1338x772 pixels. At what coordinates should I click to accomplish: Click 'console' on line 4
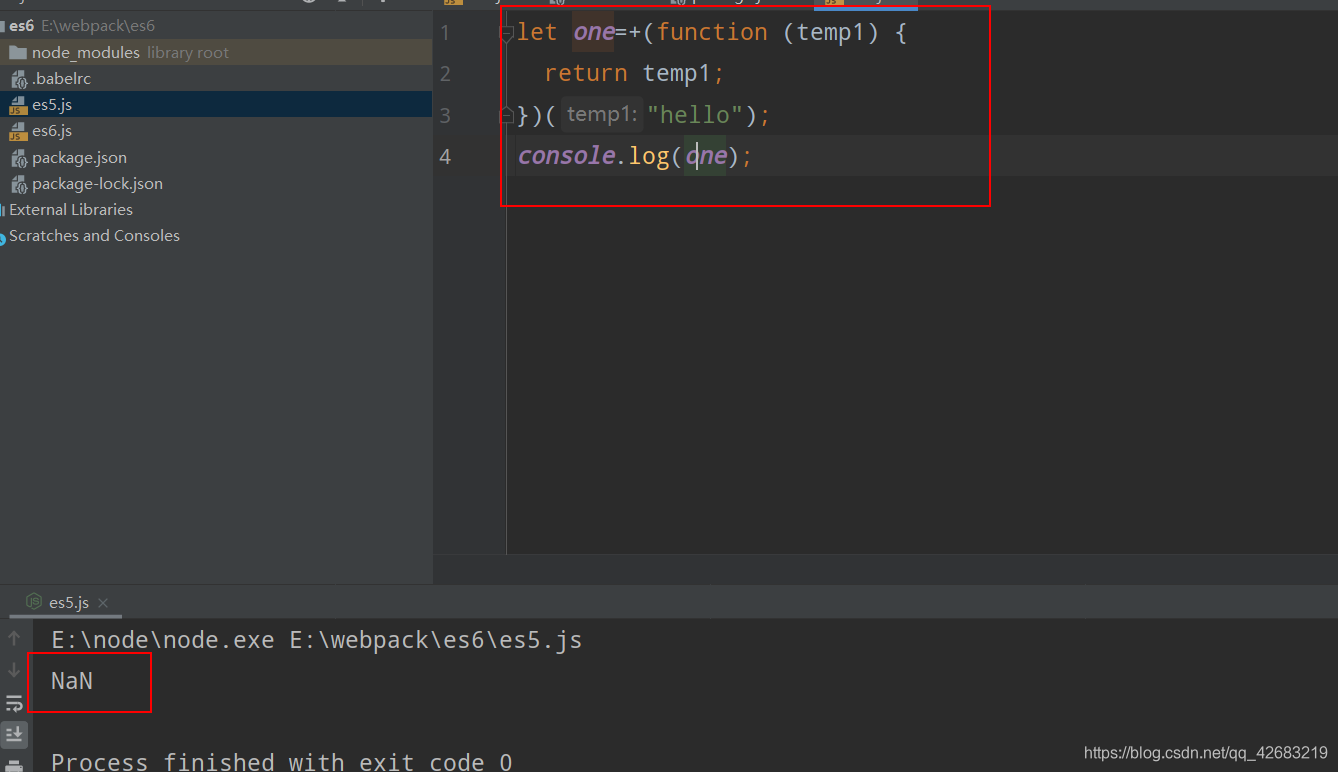click(x=566, y=156)
